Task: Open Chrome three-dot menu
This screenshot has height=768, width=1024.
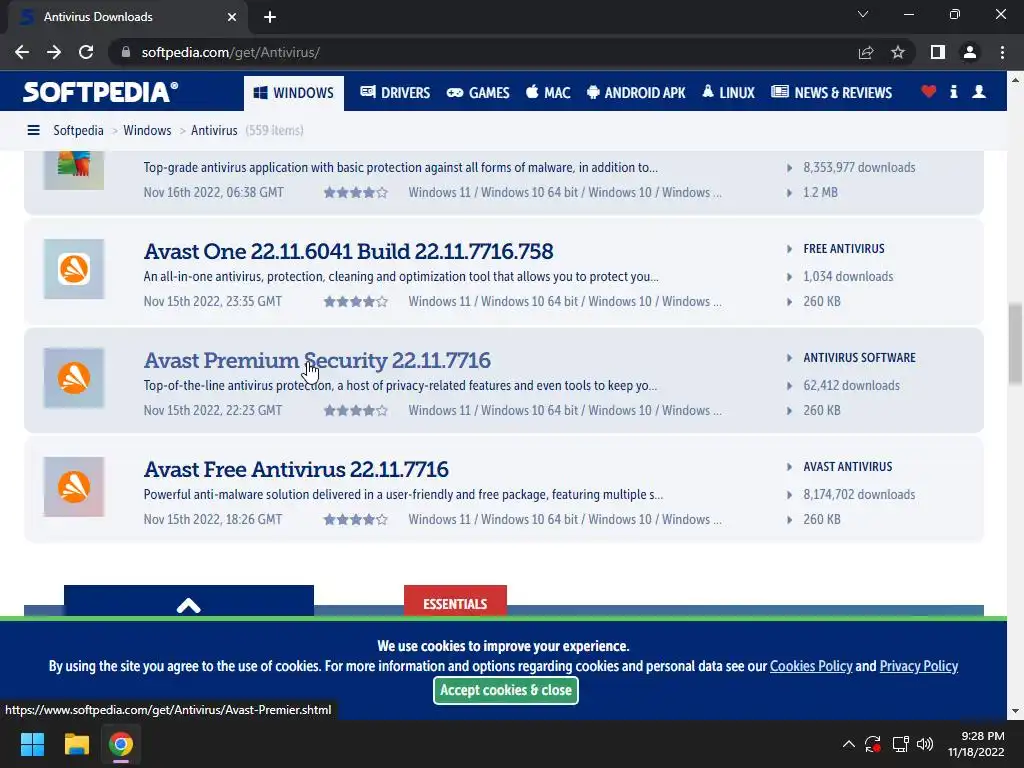Action: (x=1002, y=52)
